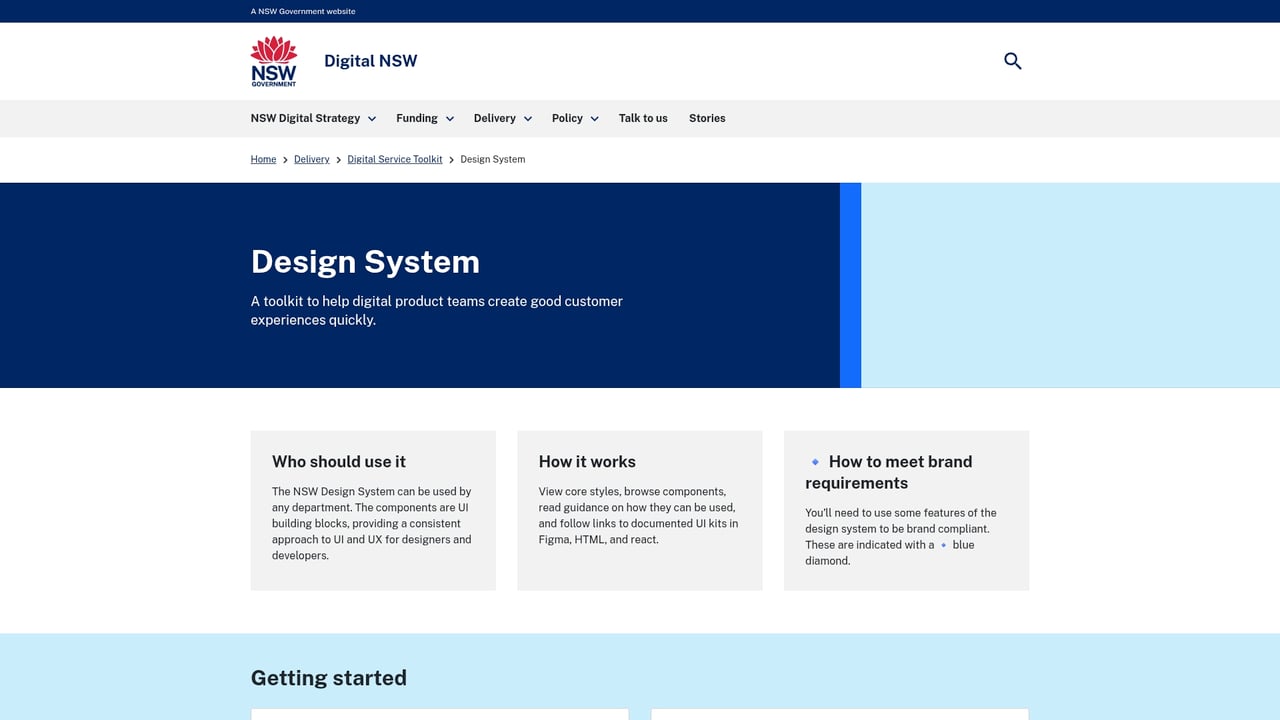Click the Who should use it card
The image size is (1280, 720).
coord(372,510)
